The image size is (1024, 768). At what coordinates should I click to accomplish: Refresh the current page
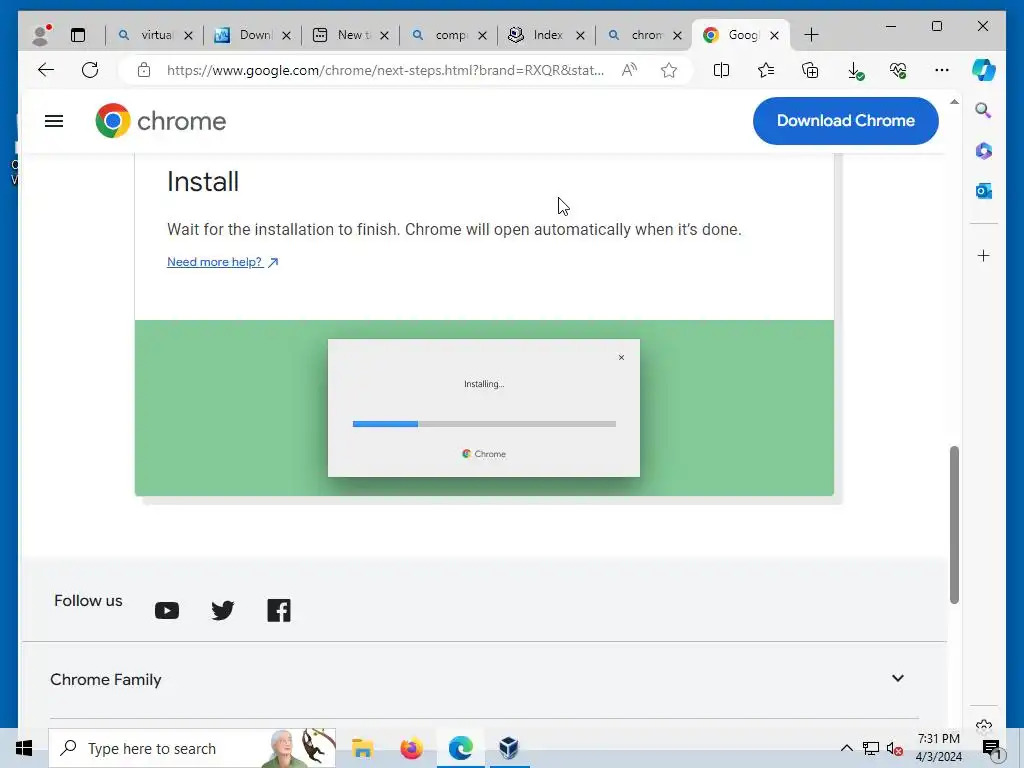[90, 70]
